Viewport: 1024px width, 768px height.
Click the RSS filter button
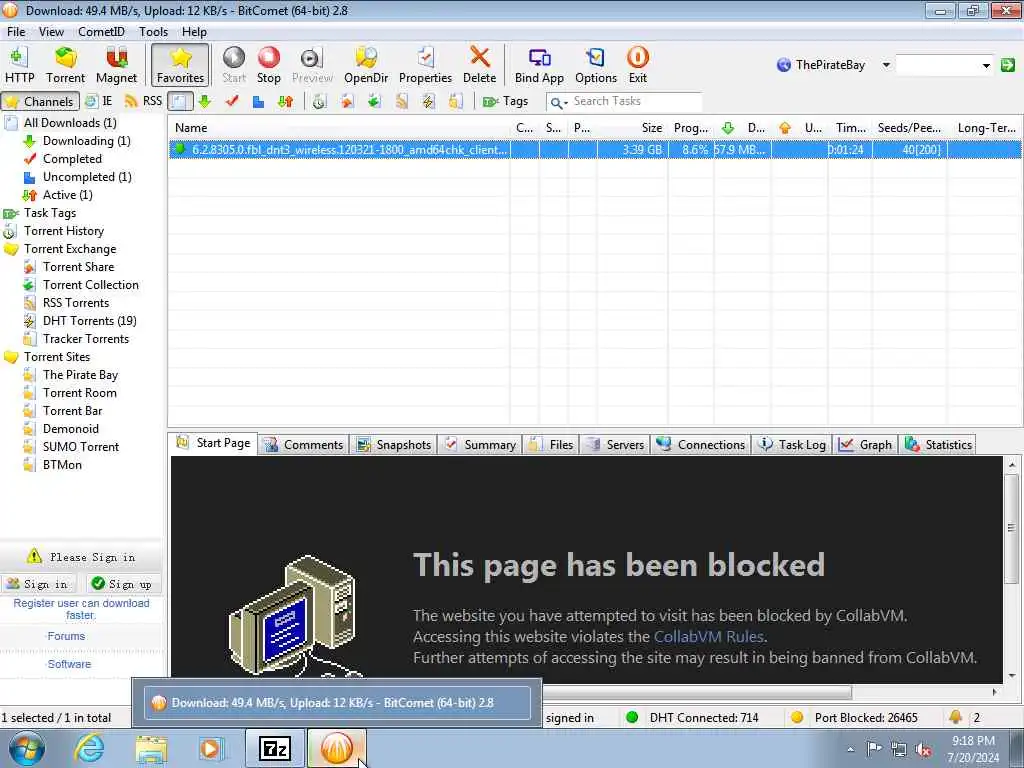pos(143,101)
